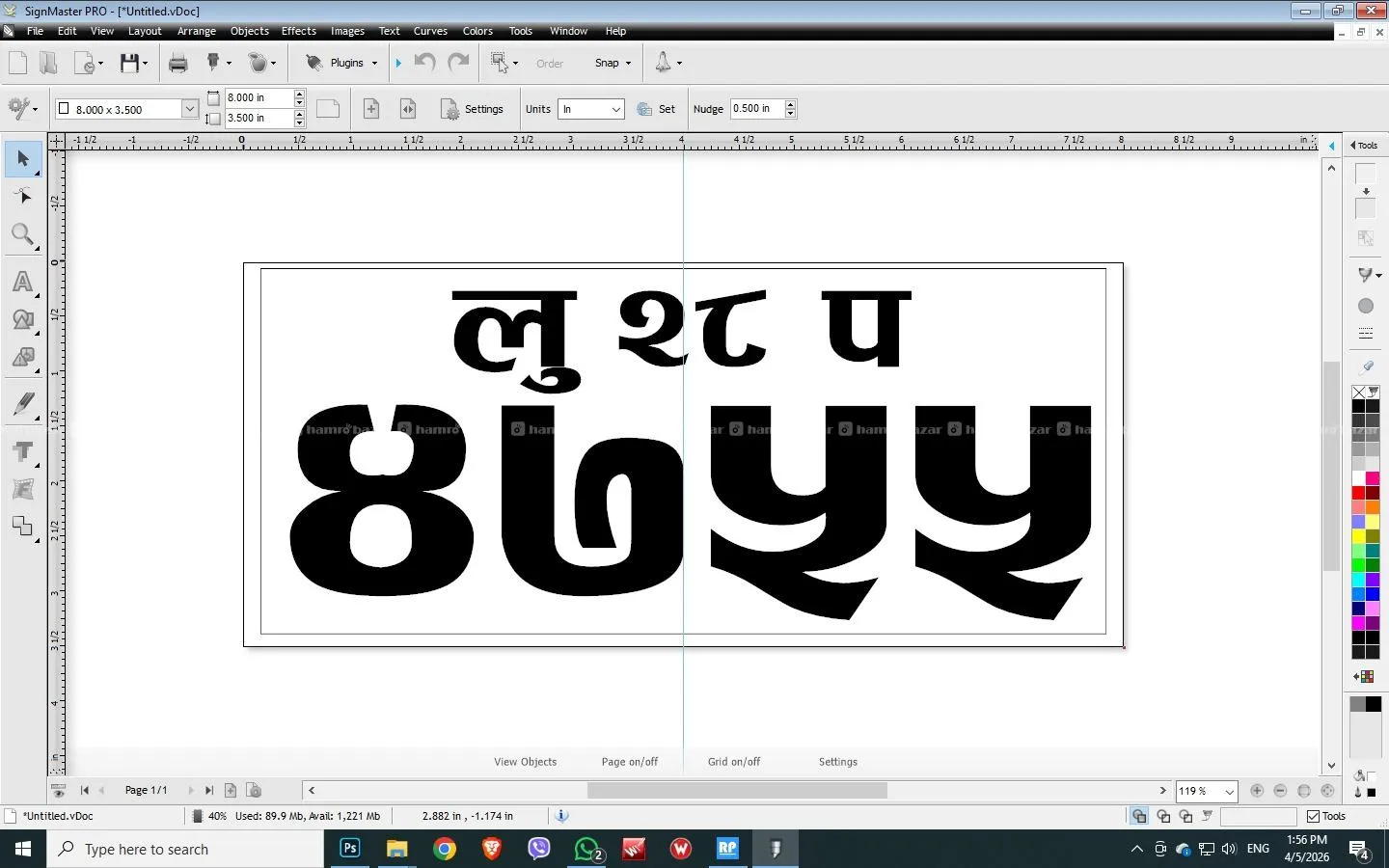The width and height of the screenshot is (1389, 868).
Task: Click the page width 8.000 in field
Action: tap(259, 97)
